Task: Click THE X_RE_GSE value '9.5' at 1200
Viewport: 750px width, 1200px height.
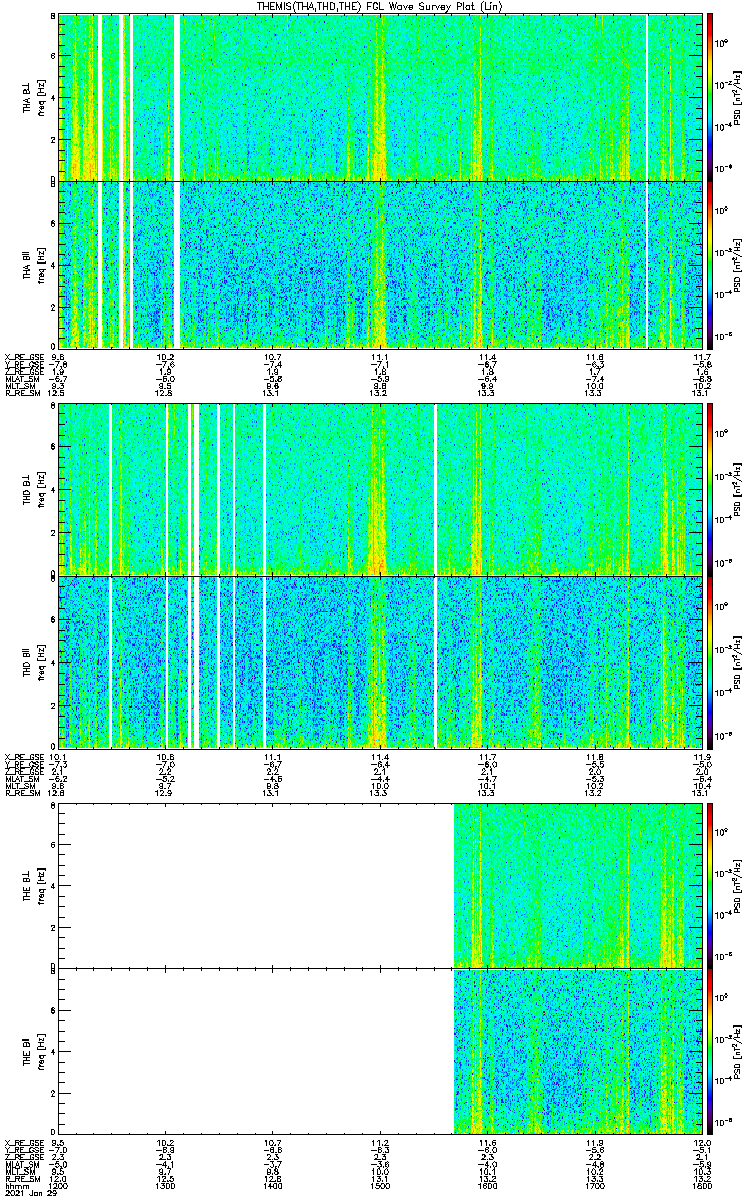Action: (x=59, y=1141)
